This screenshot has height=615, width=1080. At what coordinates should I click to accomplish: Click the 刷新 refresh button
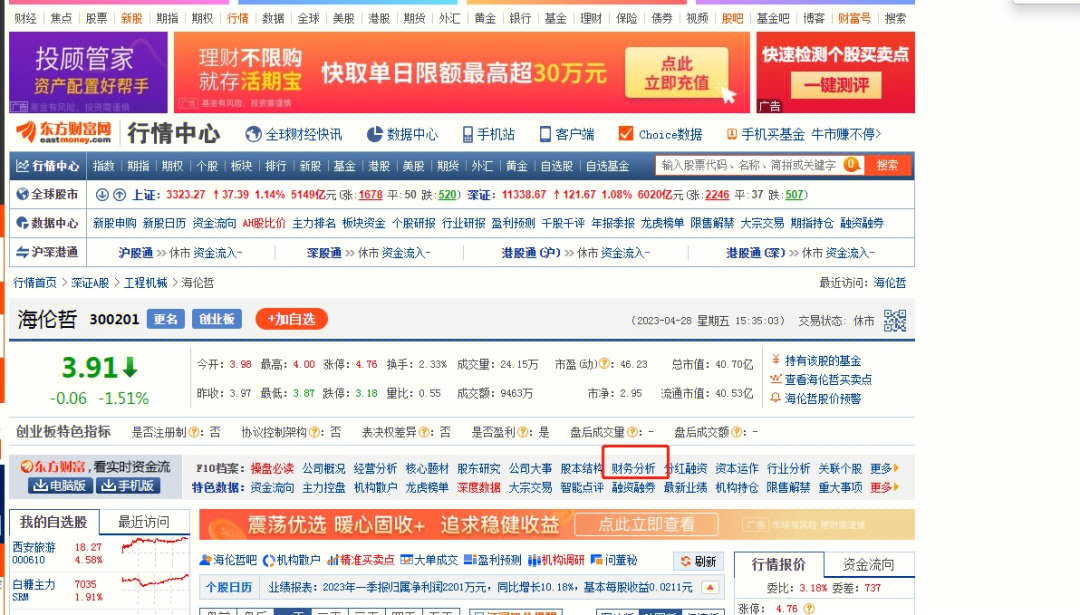[x=698, y=561]
